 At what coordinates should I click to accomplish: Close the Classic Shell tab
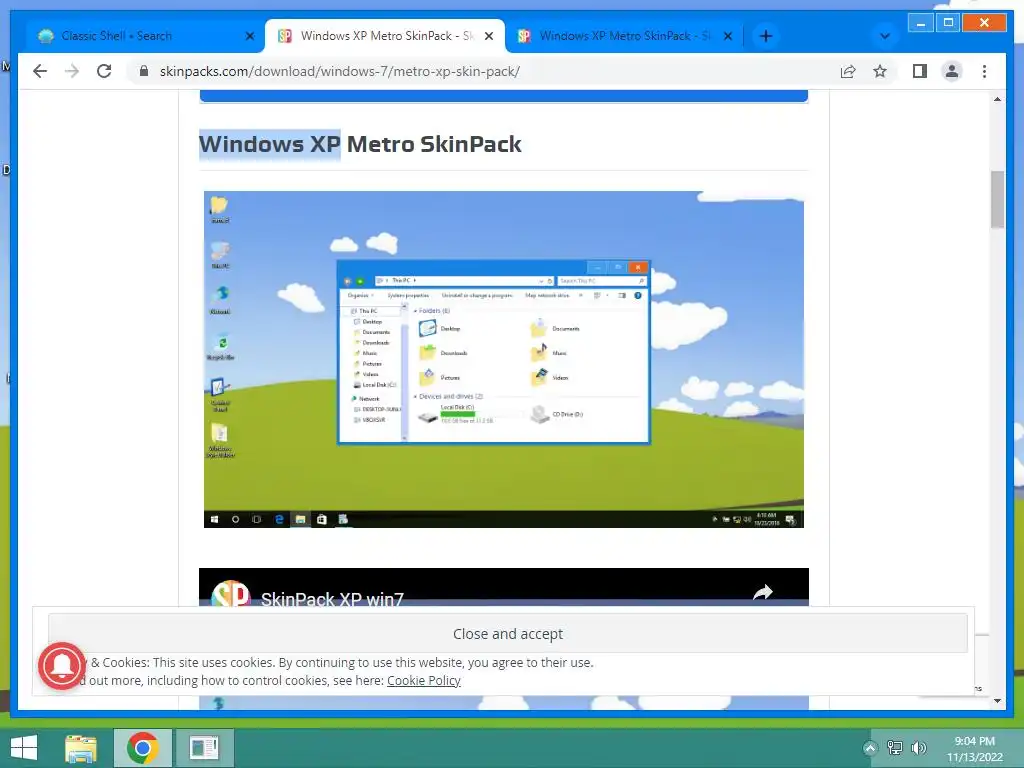249,36
